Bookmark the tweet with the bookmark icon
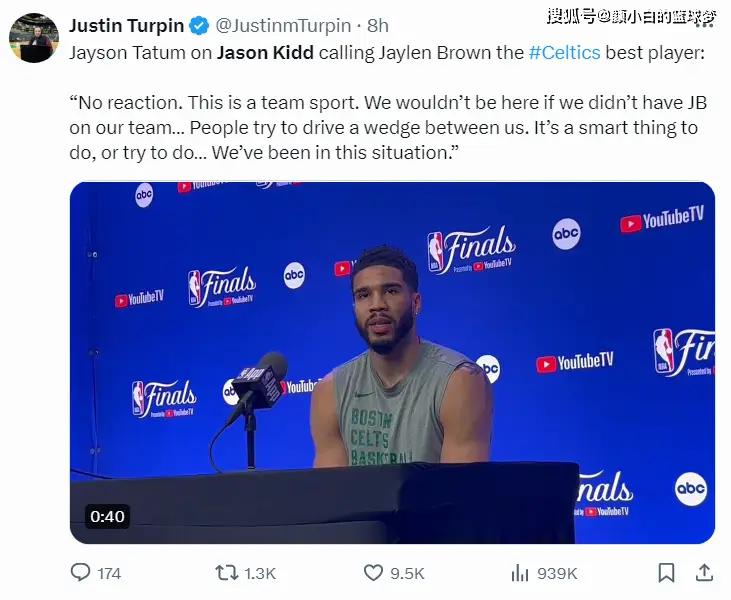731x600 pixels. pyautogui.click(x=666, y=573)
